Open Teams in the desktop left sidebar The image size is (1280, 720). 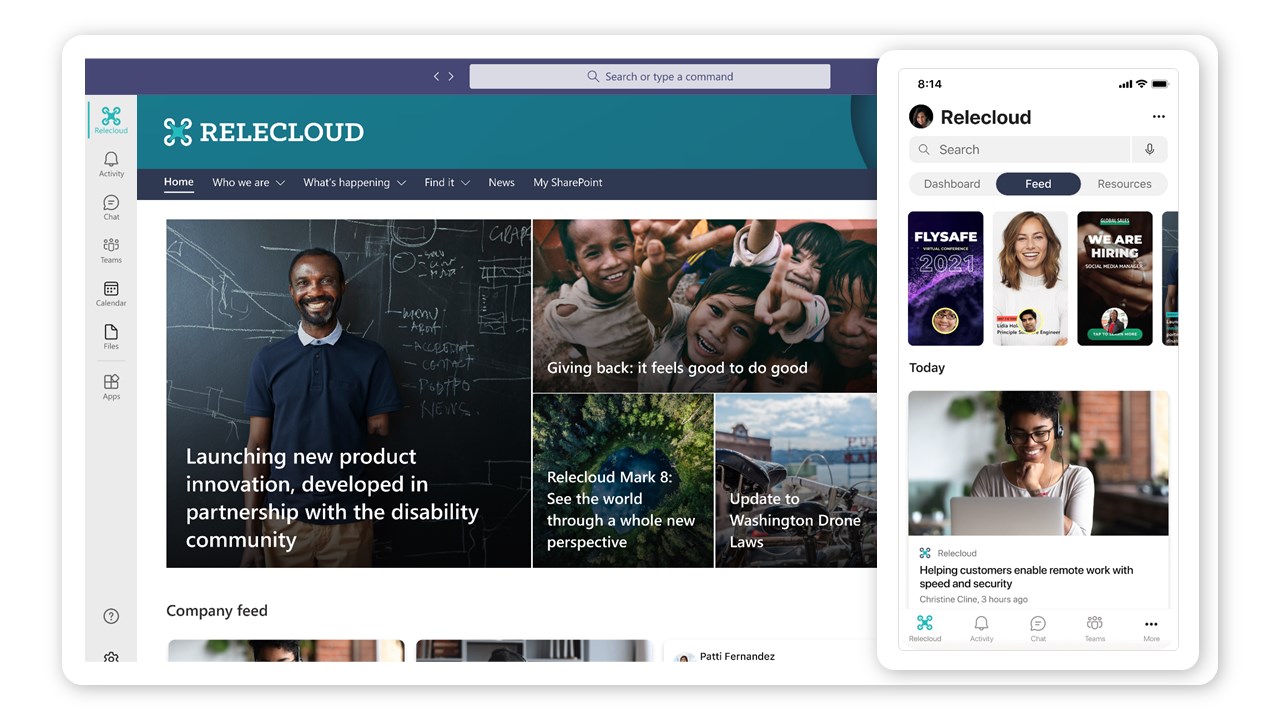(111, 250)
